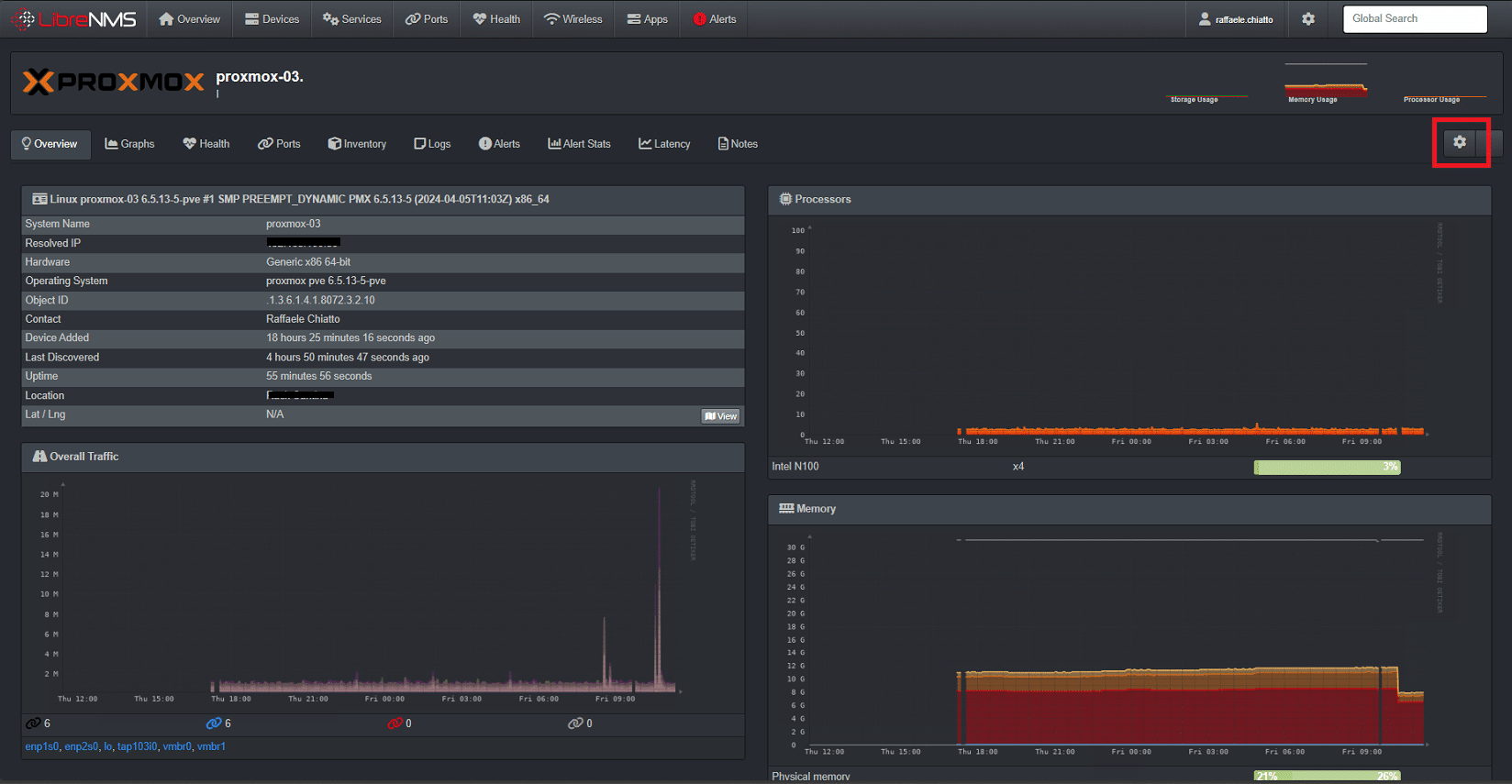Open the Overview menu in top navbar
The image size is (1512, 784).
tap(190, 19)
